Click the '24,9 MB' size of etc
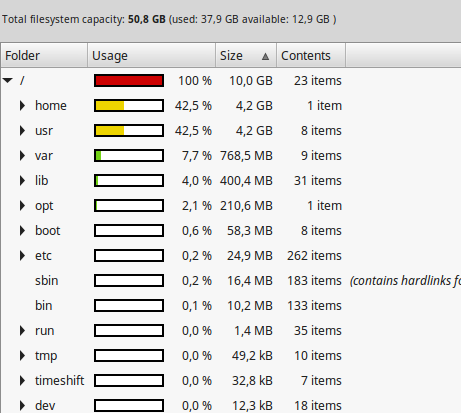The width and height of the screenshot is (461, 413). tap(250, 256)
